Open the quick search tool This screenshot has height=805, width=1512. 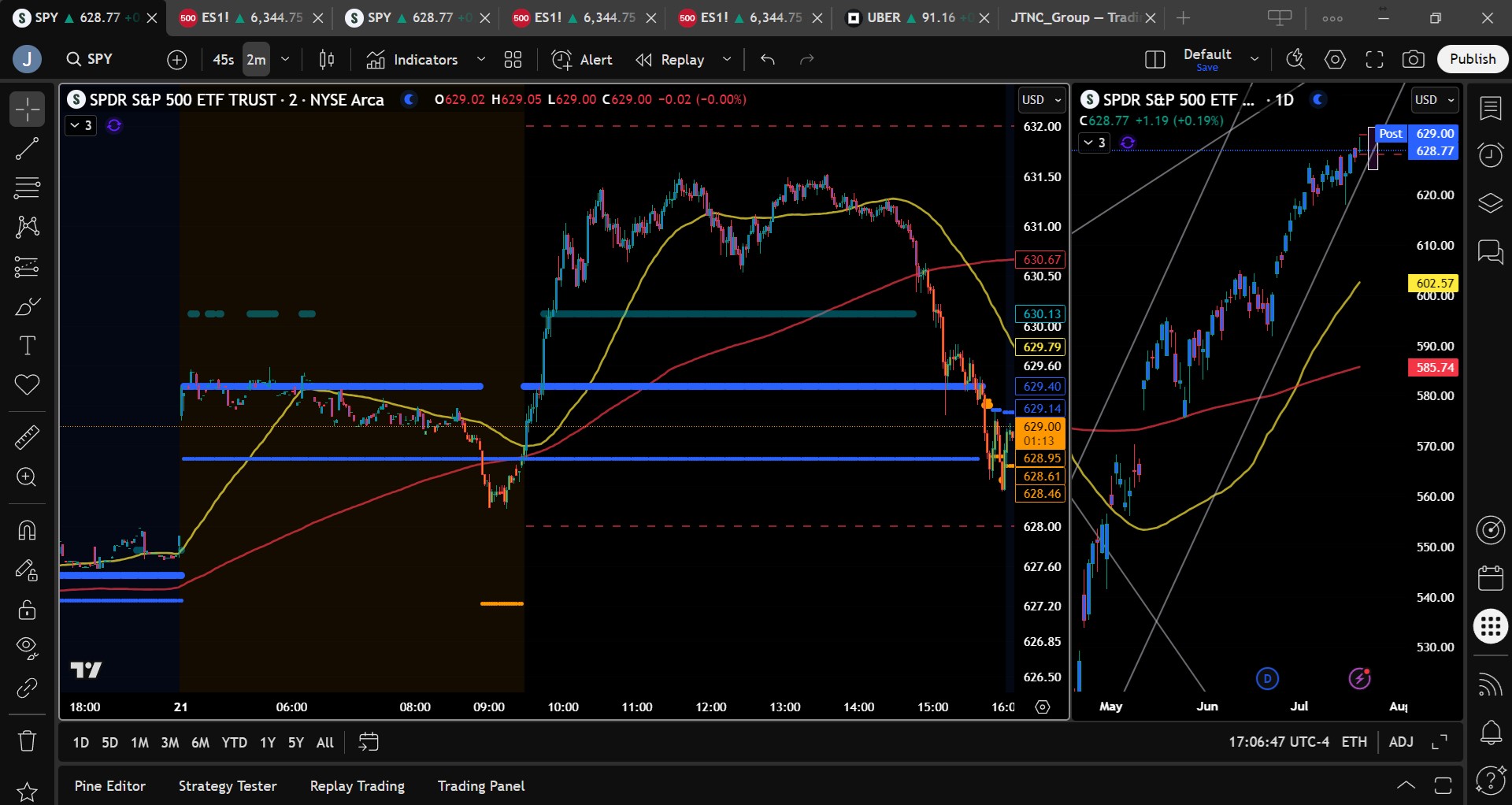click(x=1295, y=59)
